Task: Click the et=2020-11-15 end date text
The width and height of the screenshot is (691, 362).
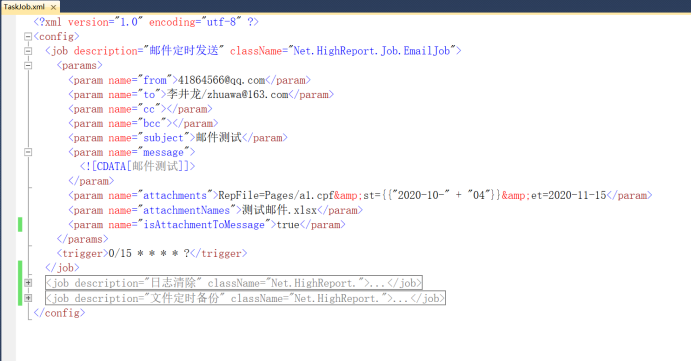Action: click(568, 196)
